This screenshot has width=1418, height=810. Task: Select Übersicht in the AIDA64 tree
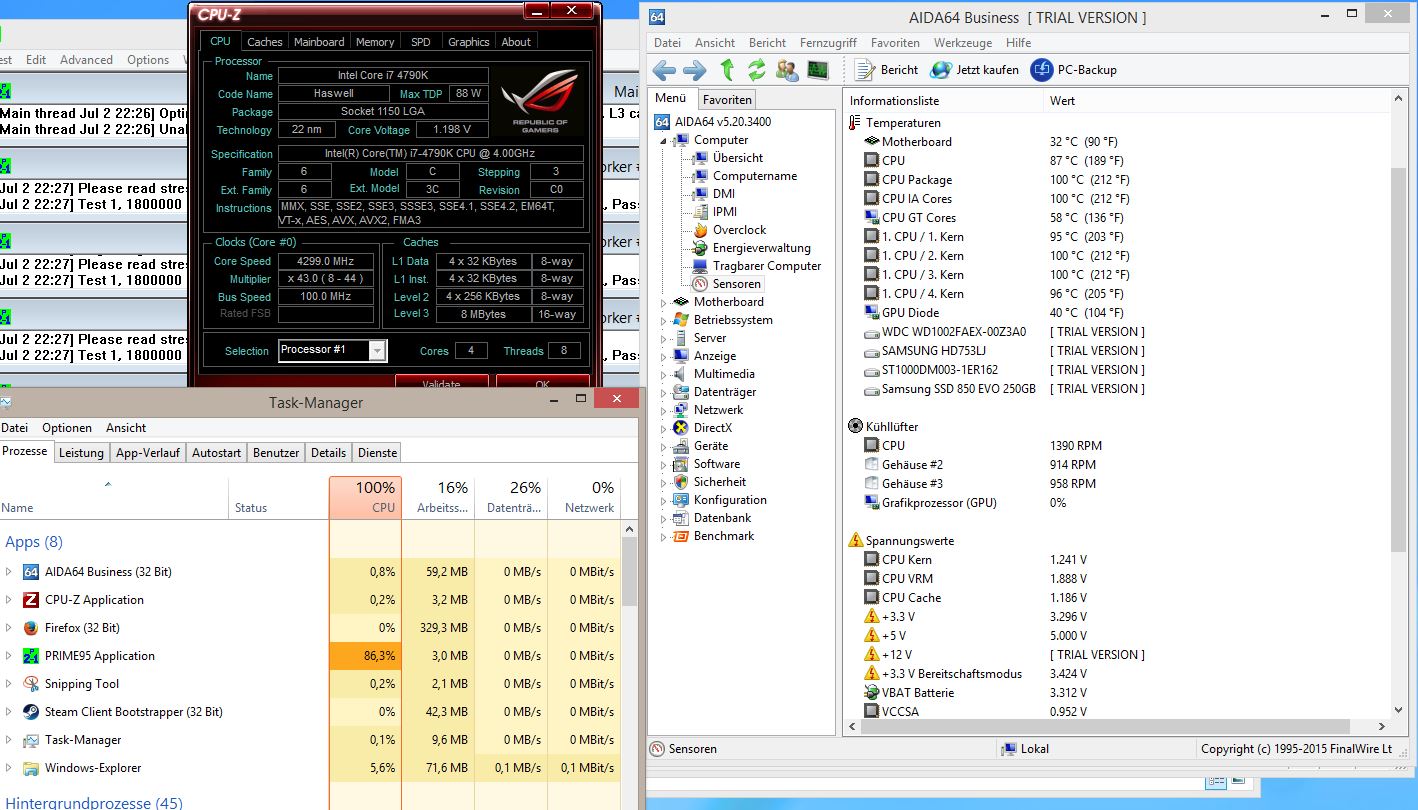tap(738, 158)
